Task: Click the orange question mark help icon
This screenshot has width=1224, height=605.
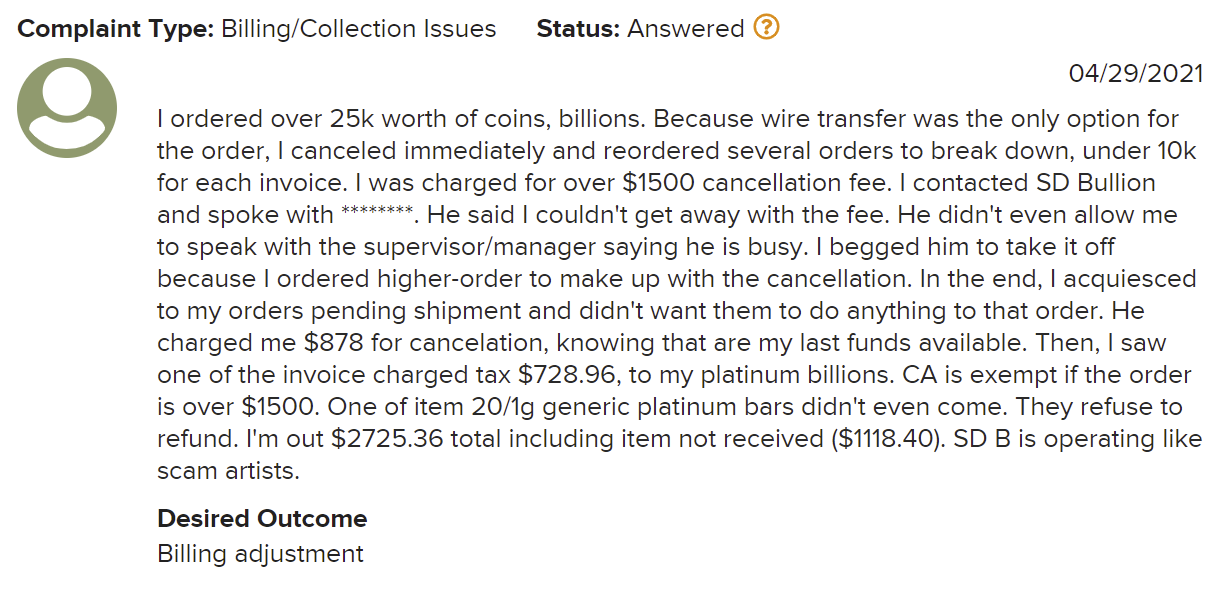Action: (766, 28)
